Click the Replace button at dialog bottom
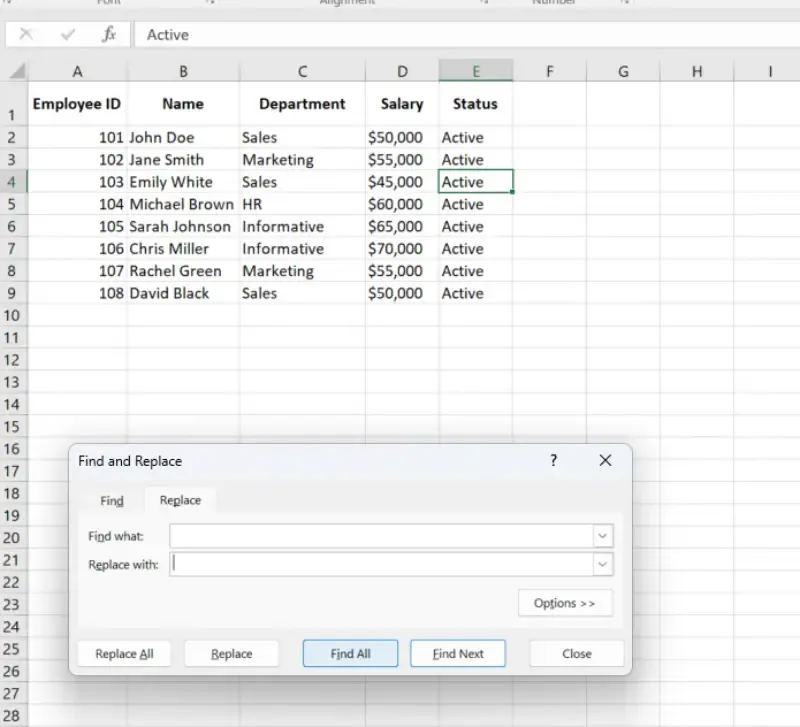The image size is (800, 727). [232, 654]
